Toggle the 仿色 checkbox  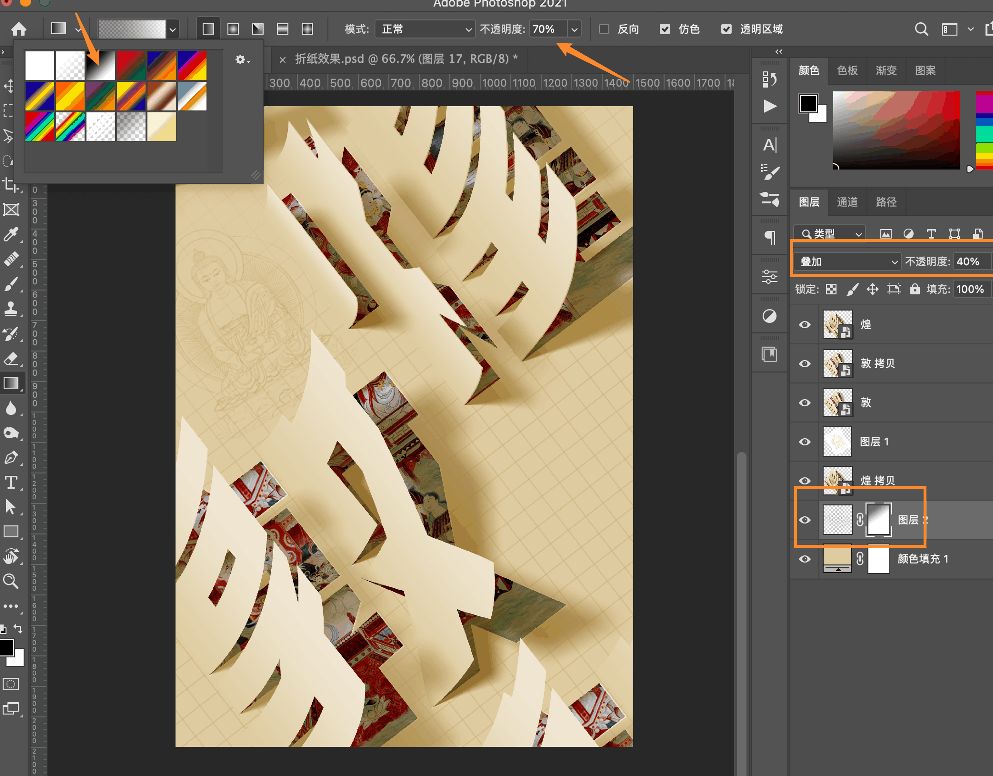point(665,29)
